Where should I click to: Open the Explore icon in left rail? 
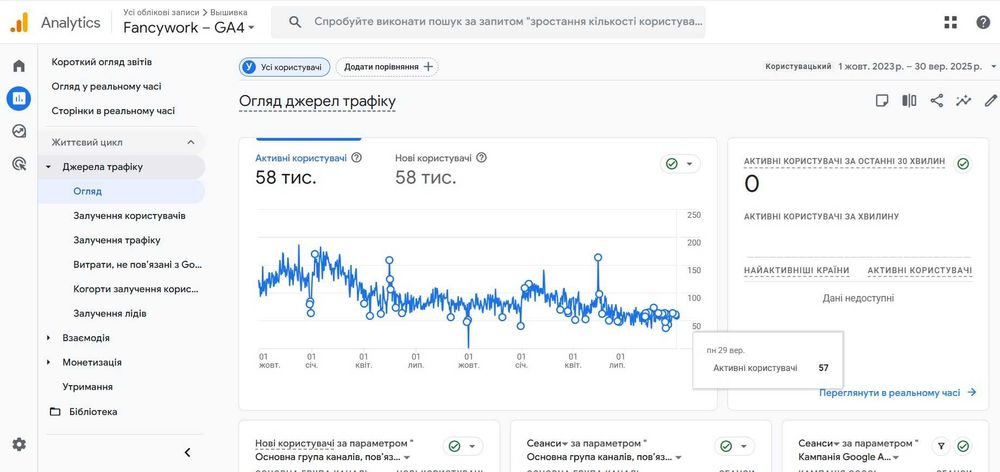tap(18, 131)
